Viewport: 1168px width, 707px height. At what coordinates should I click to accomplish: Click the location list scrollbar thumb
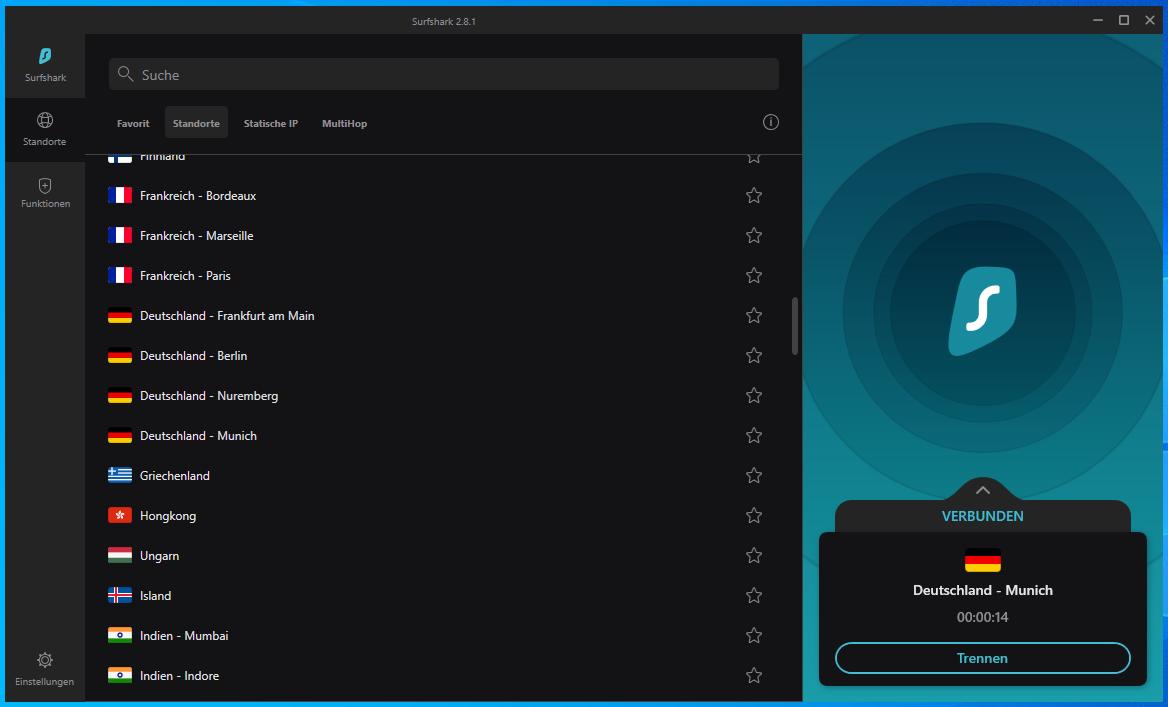point(795,326)
